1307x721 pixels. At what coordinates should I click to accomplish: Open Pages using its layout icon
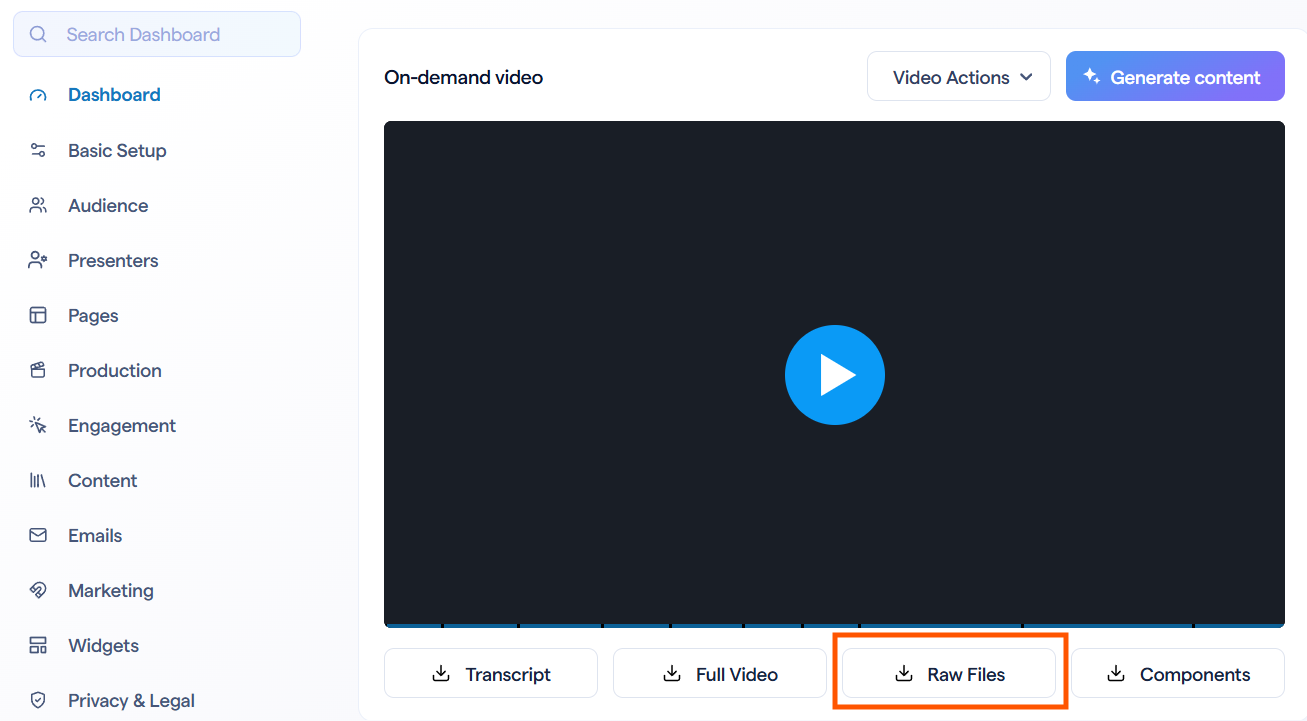[x=38, y=316]
